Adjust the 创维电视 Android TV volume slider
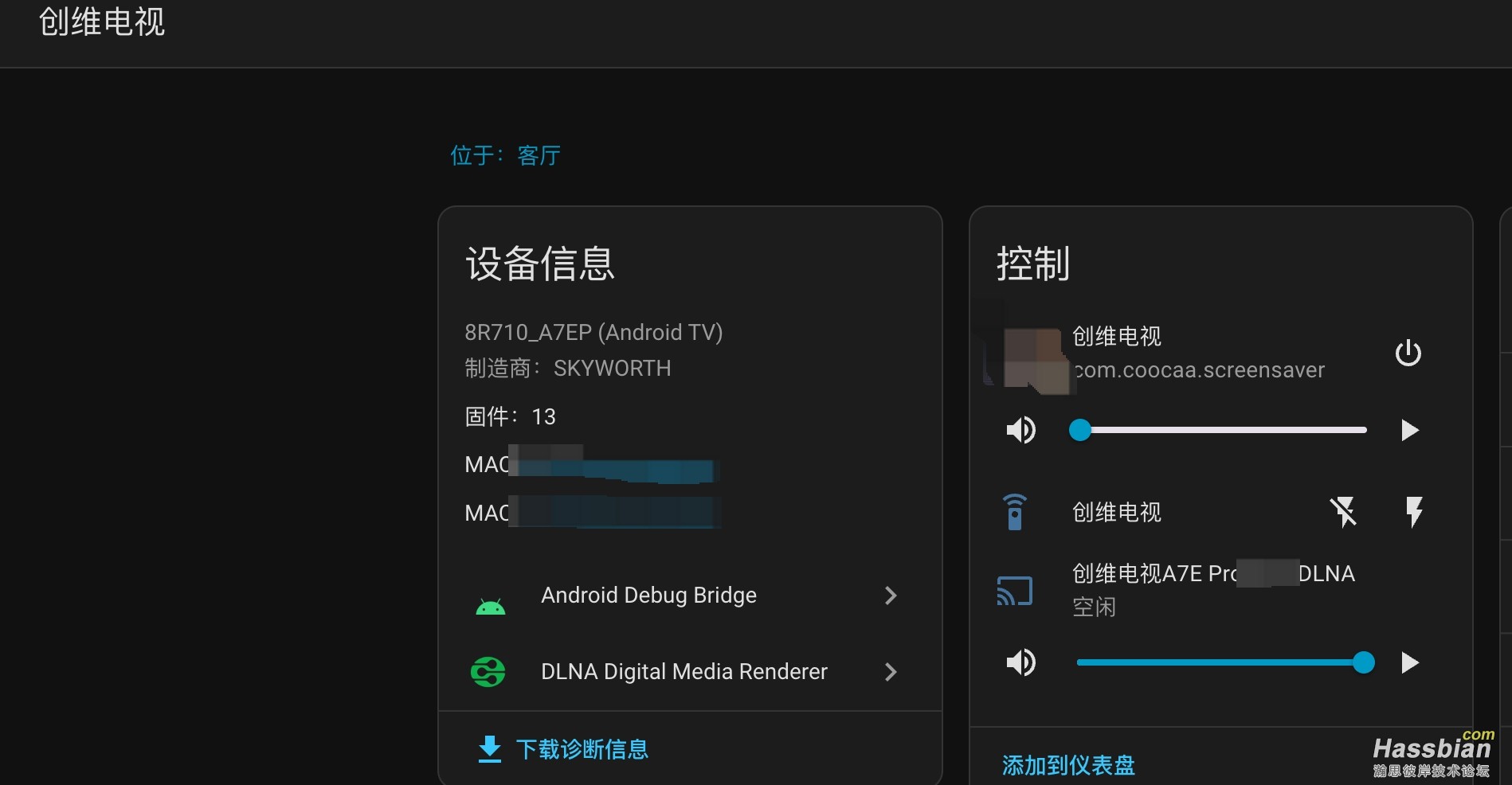This screenshot has width=1512, height=785. (x=1219, y=430)
